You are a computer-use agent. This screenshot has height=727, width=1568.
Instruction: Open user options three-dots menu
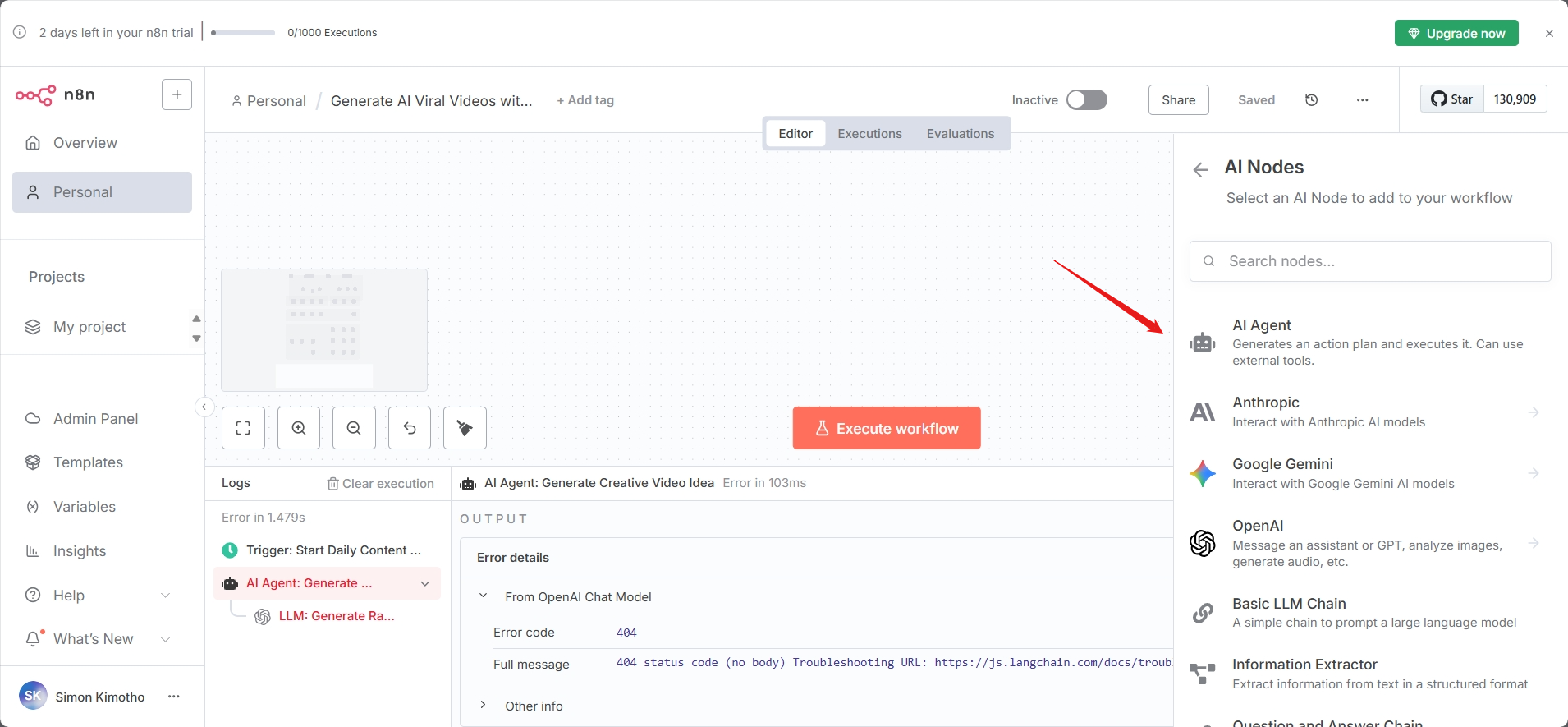pos(173,697)
